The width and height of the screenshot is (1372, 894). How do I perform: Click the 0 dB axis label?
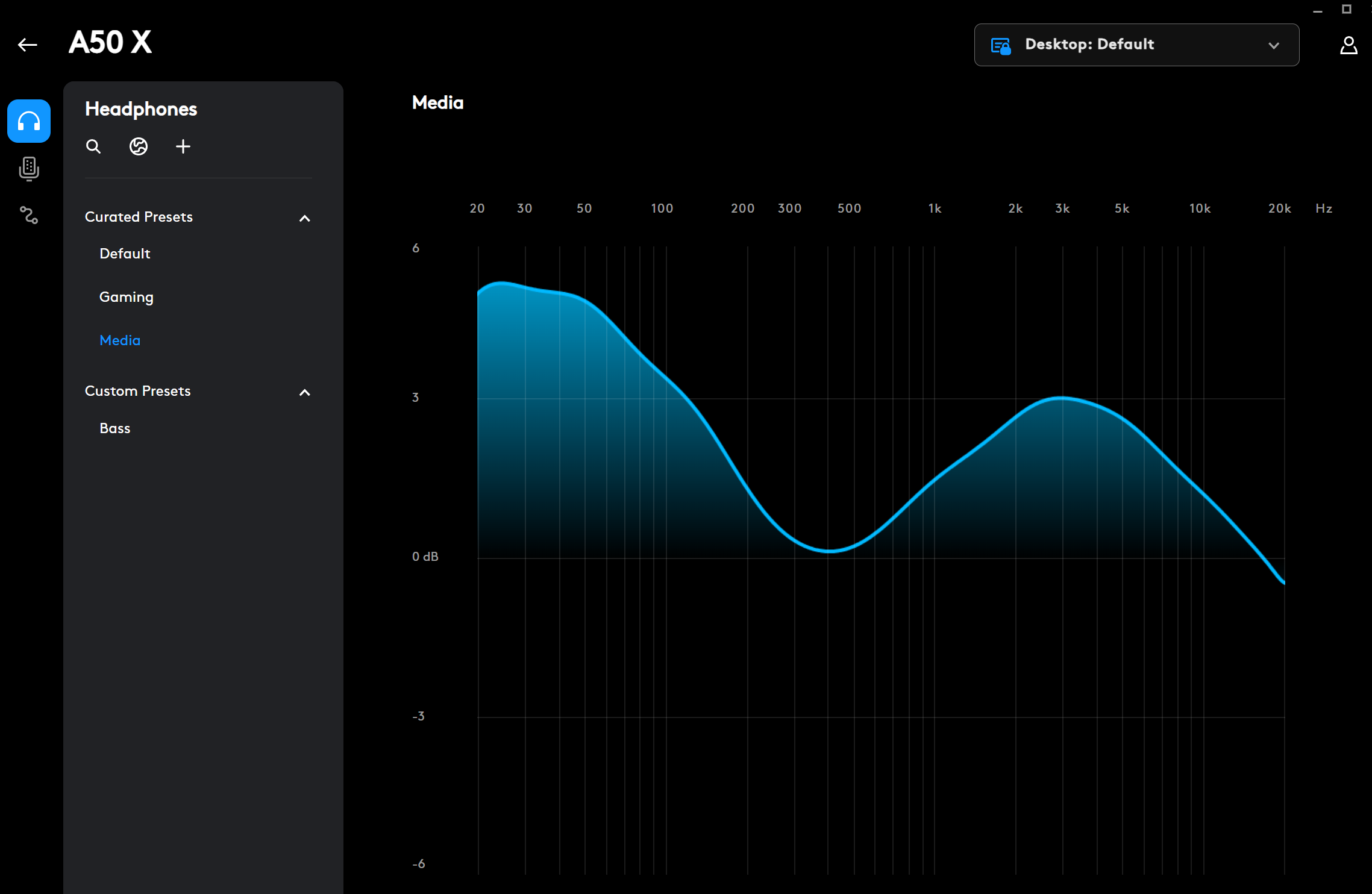click(x=425, y=557)
